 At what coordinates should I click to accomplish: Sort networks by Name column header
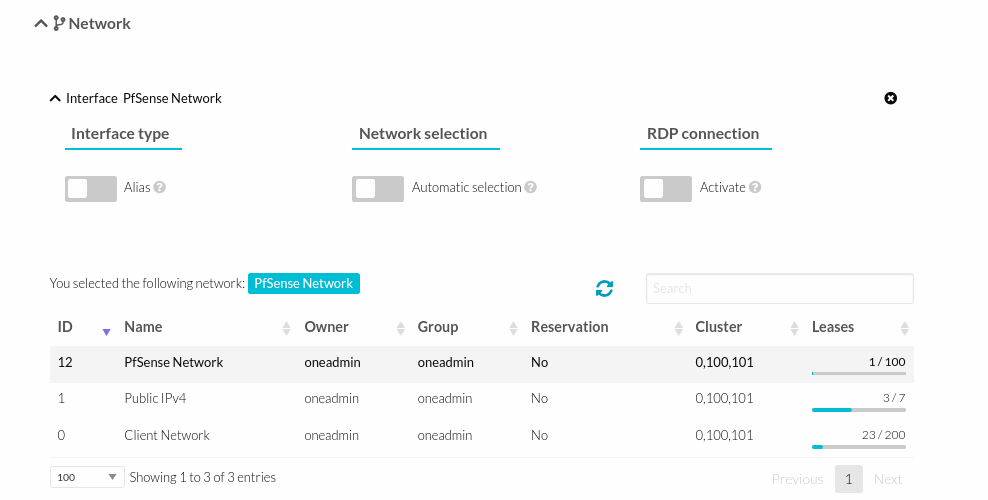click(143, 327)
